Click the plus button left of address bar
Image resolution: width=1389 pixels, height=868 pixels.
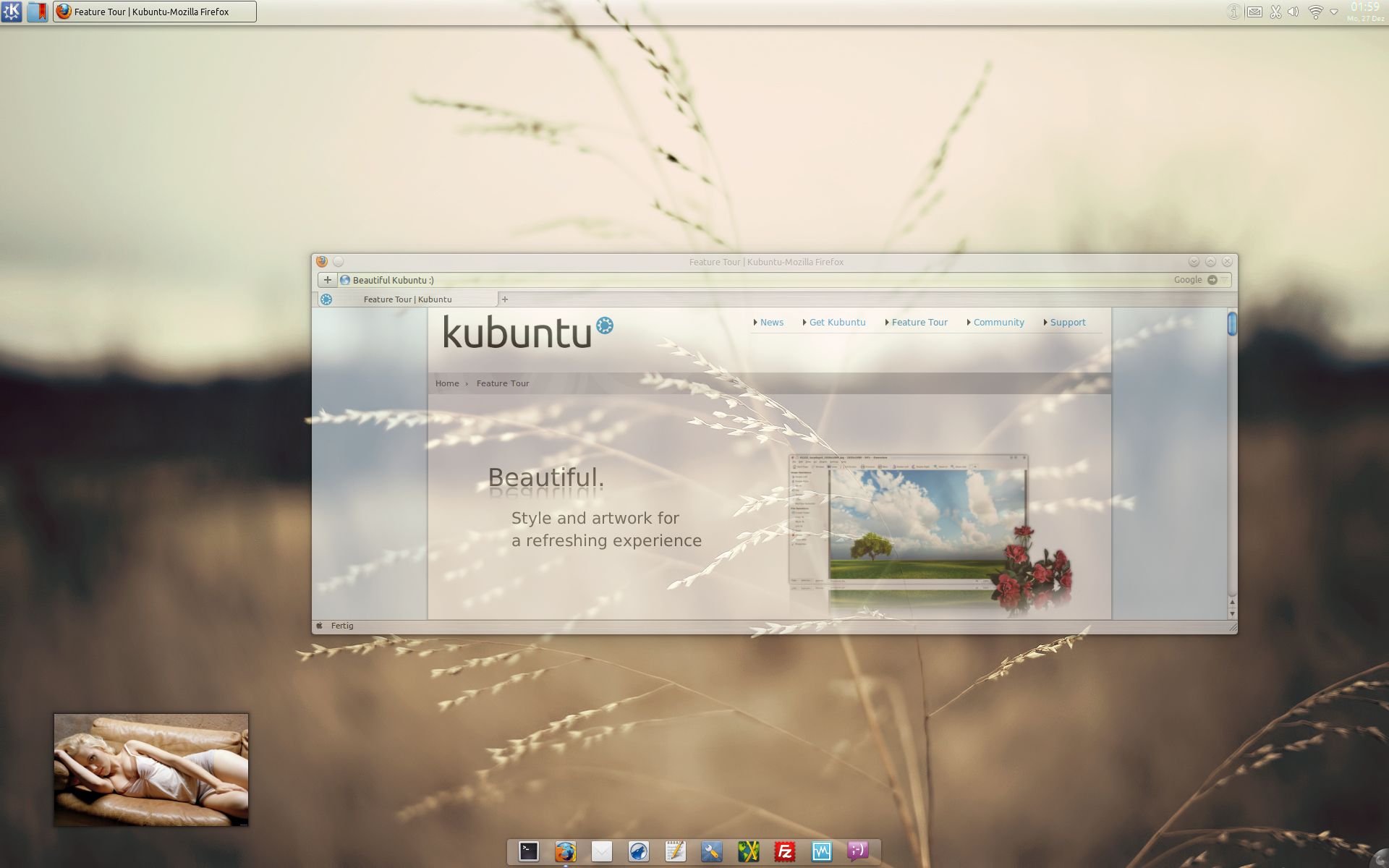pyautogui.click(x=328, y=280)
